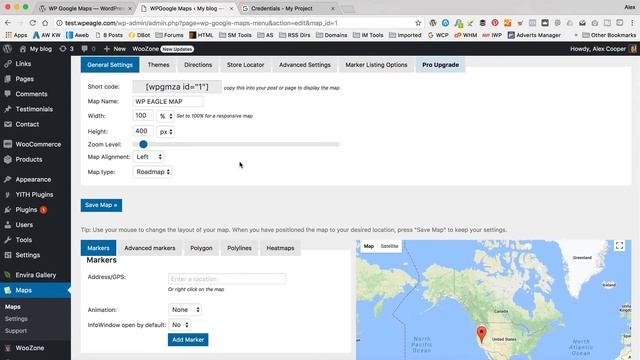This screenshot has width=640, height=360.
Task: Click the Save Map button
Action: click(101, 205)
